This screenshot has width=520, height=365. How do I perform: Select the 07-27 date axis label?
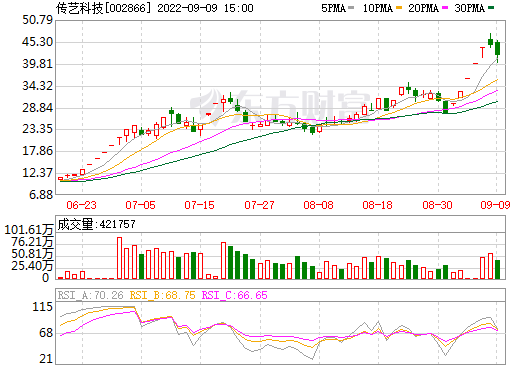coord(259,205)
